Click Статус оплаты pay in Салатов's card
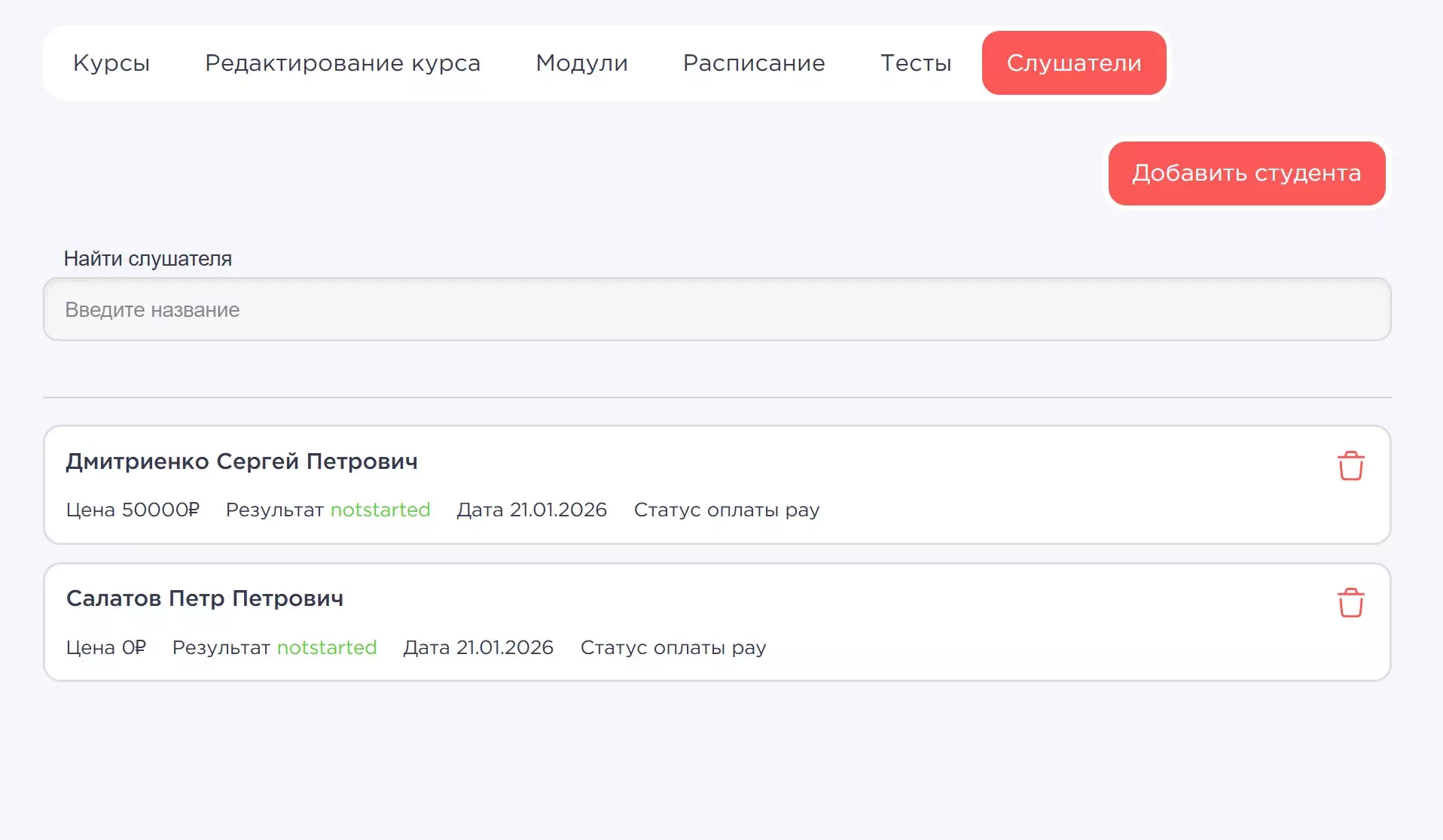The width and height of the screenshot is (1443, 840). (673, 648)
